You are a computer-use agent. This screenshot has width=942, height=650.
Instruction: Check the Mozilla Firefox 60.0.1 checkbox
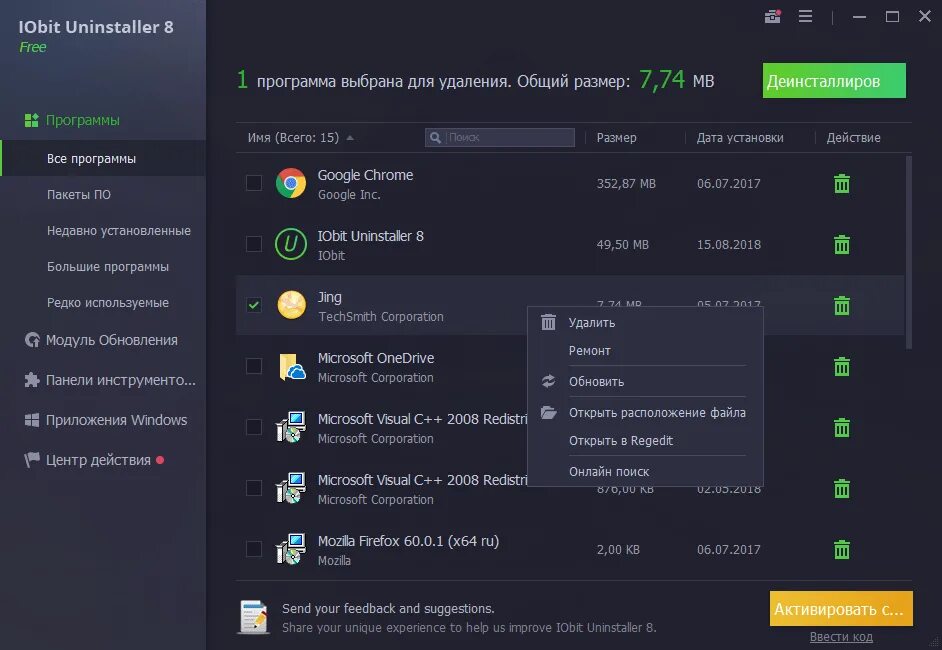[254, 549]
